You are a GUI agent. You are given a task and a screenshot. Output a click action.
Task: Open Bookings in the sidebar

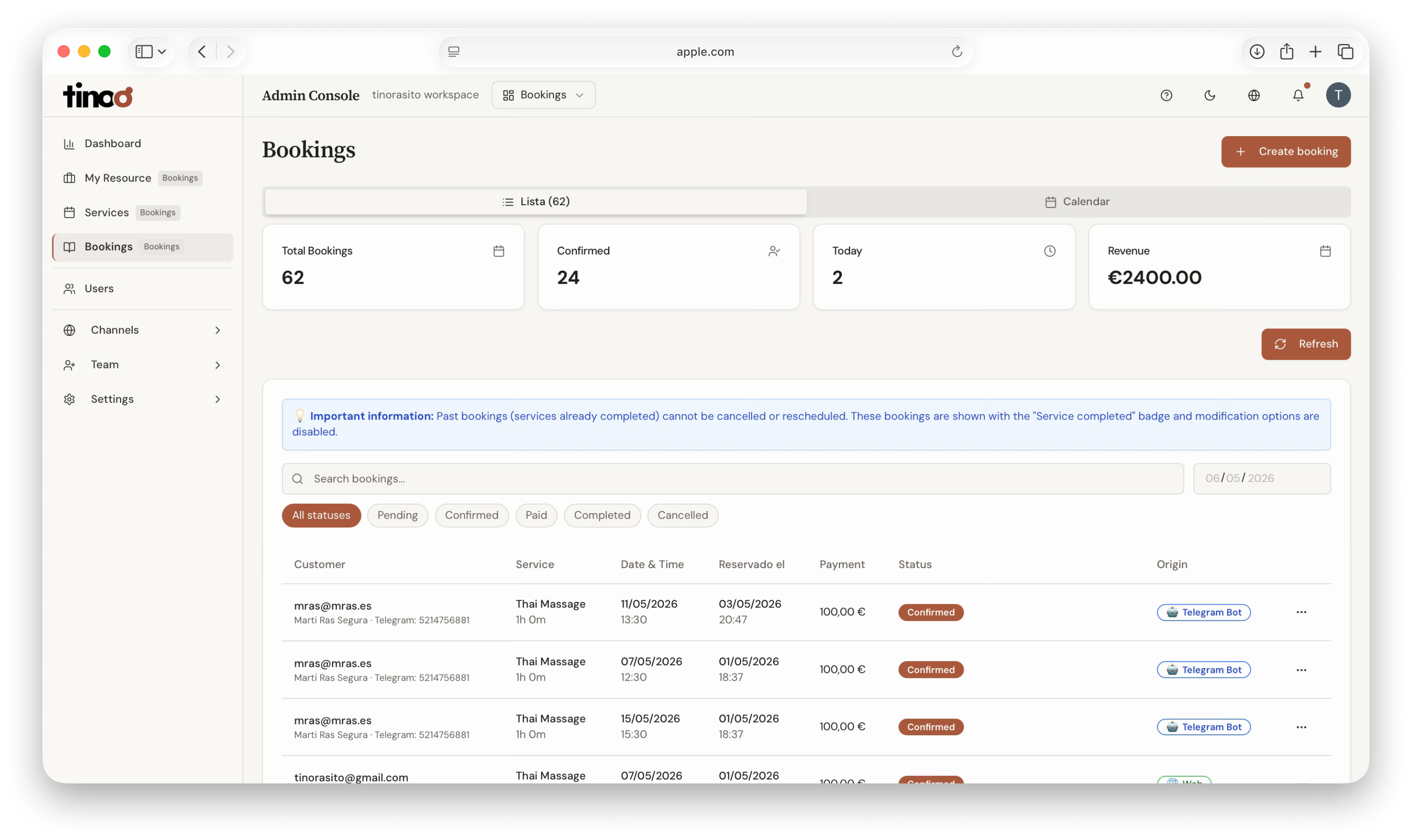(142, 248)
